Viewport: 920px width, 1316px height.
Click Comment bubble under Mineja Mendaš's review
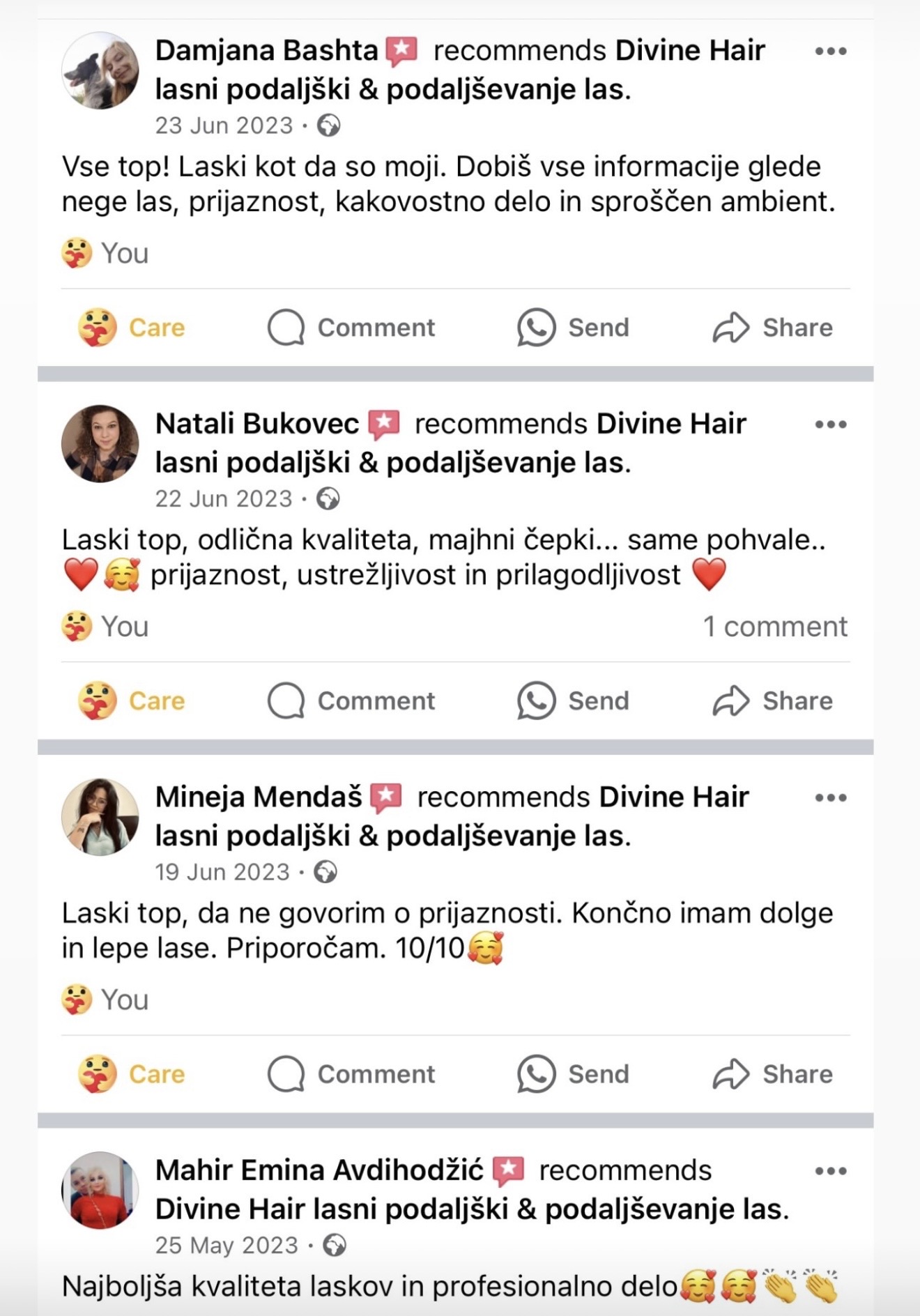point(286,1074)
